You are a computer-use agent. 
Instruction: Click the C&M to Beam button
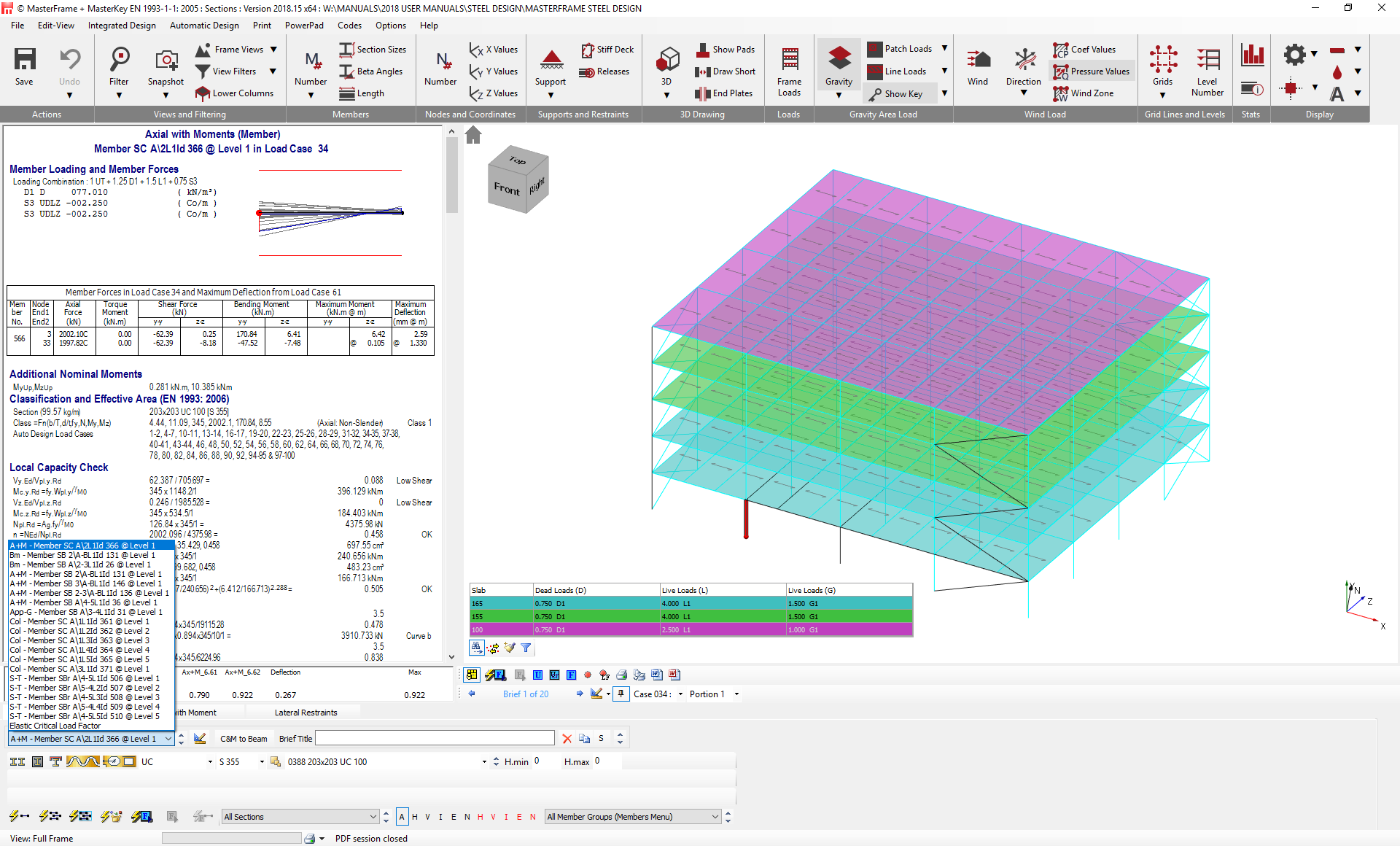click(244, 739)
